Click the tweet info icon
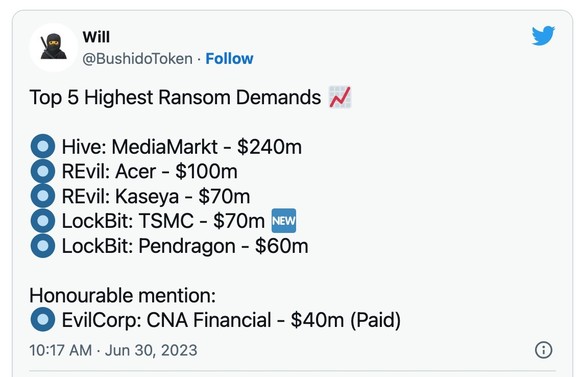 pos(543,350)
